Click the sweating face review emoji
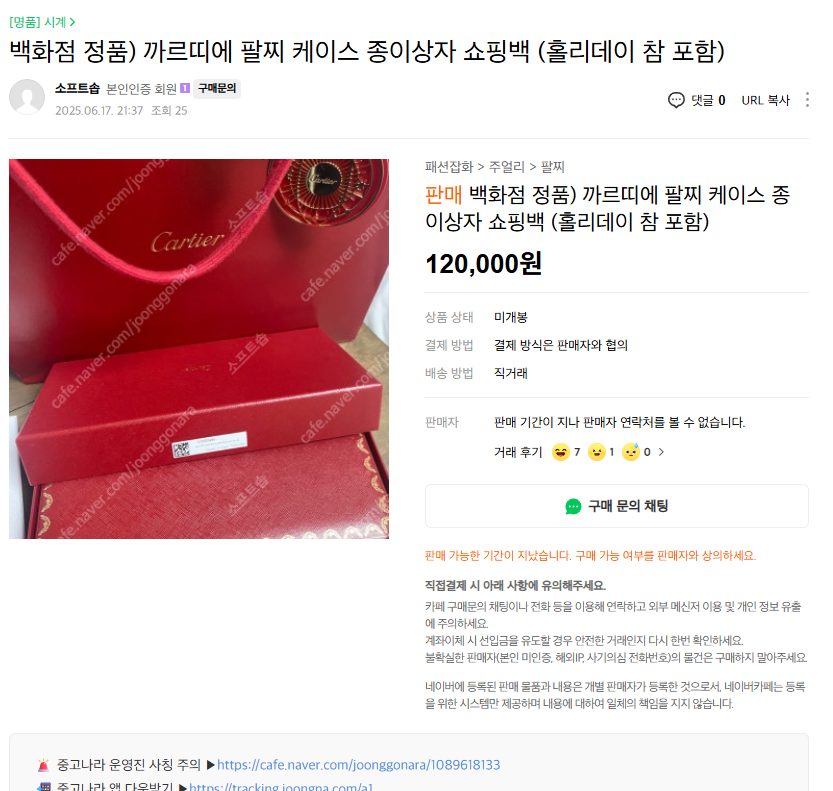Image resolution: width=833 pixels, height=791 pixels. pos(631,452)
